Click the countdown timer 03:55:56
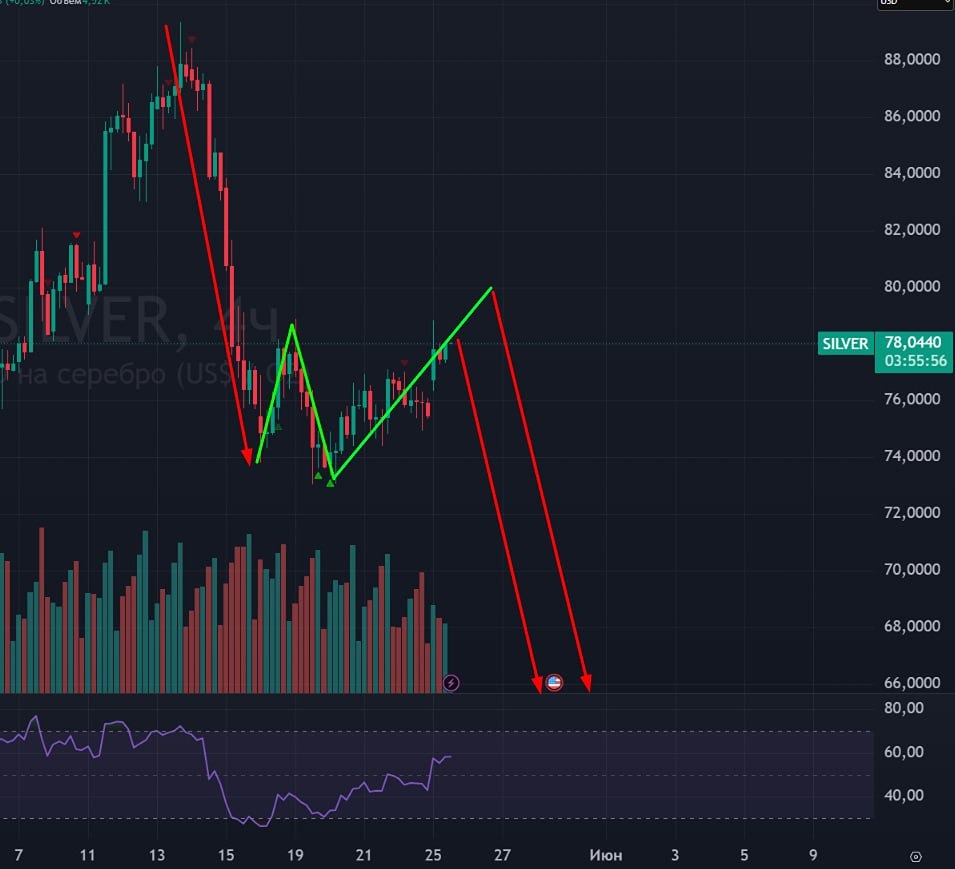The height and width of the screenshot is (869, 955). [x=915, y=361]
